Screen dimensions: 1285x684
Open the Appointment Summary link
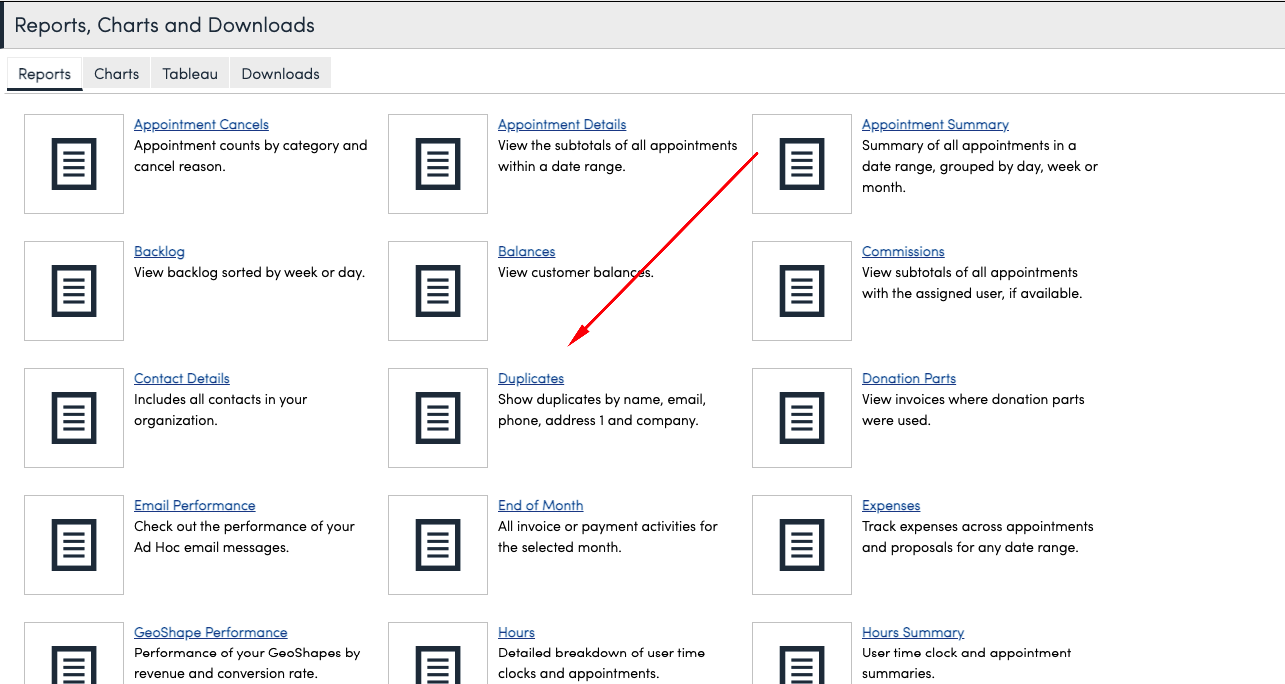(x=935, y=125)
